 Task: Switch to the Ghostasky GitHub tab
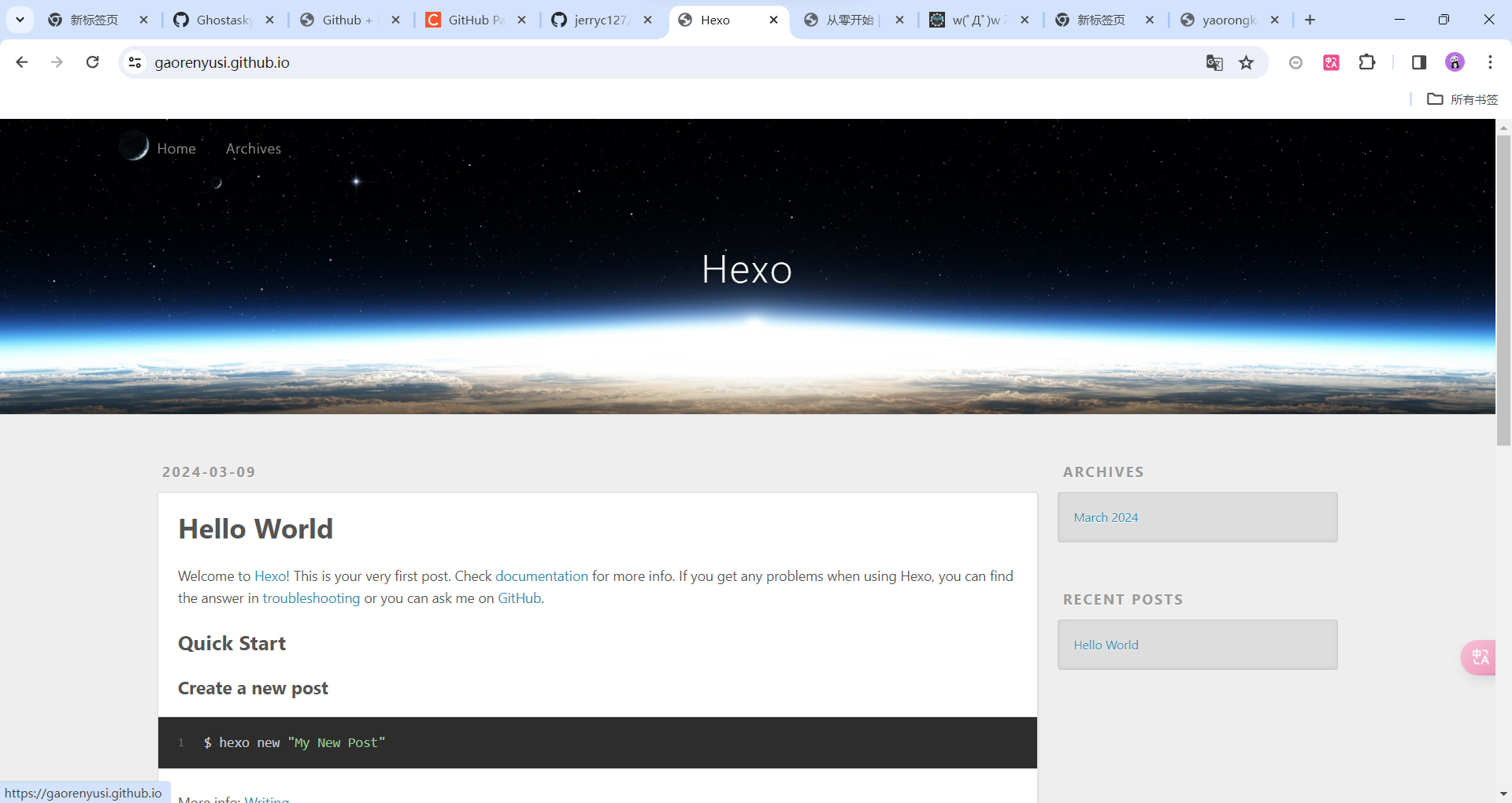click(224, 20)
